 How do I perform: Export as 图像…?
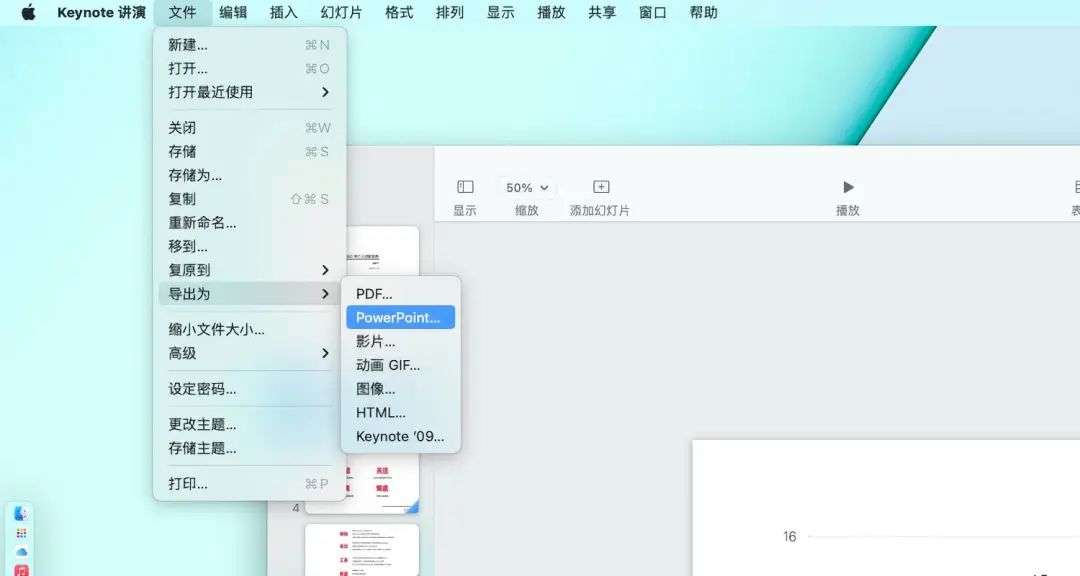pos(401,389)
